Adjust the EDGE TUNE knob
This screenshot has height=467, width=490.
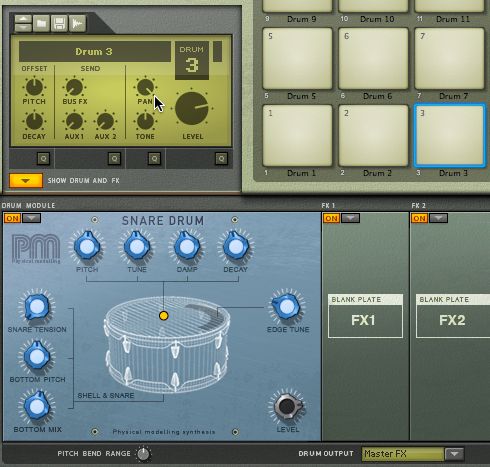287,307
